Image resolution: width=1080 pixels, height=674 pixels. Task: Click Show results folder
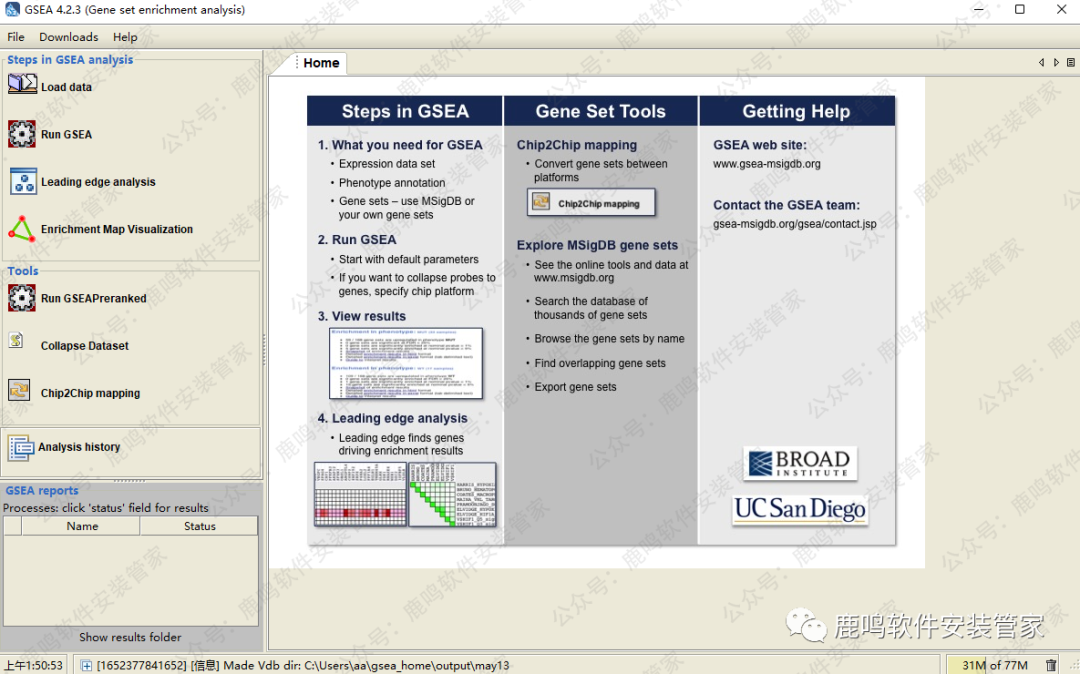[x=130, y=638]
